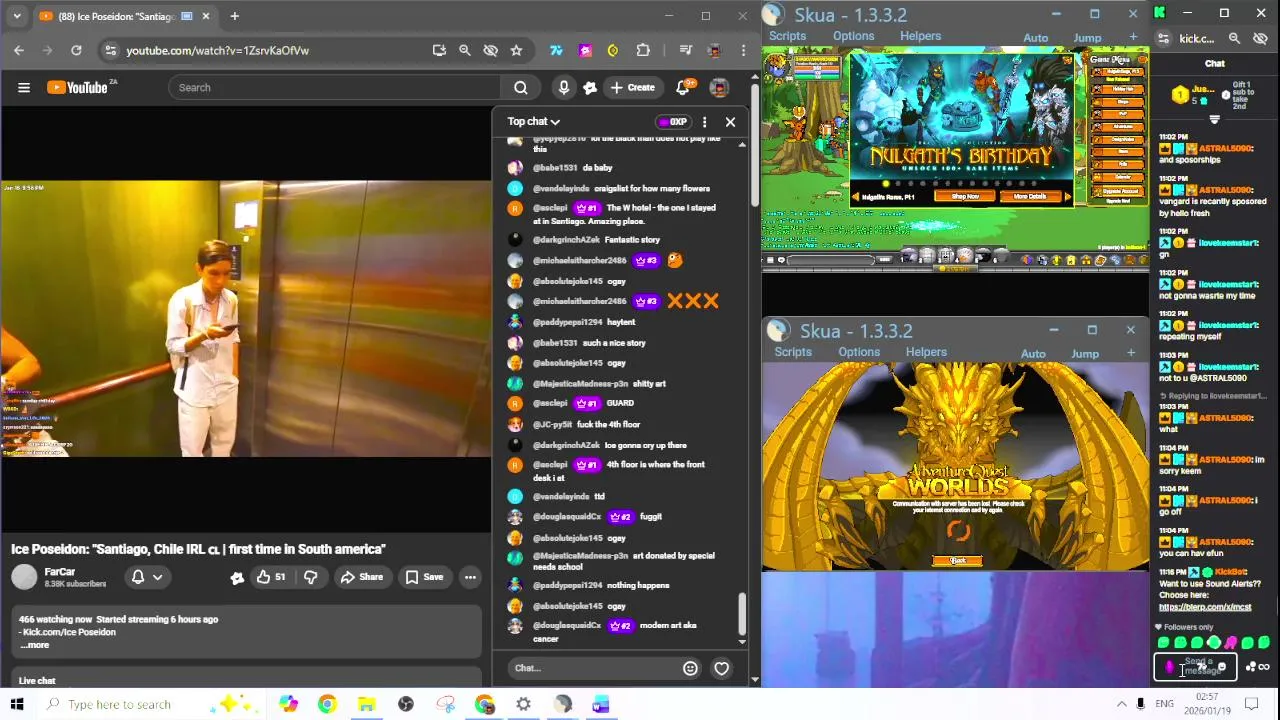Click the Back button on AdventureQuest Worlds screen
This screenshot has width=1280, height=720.
(x=958, y=561)
